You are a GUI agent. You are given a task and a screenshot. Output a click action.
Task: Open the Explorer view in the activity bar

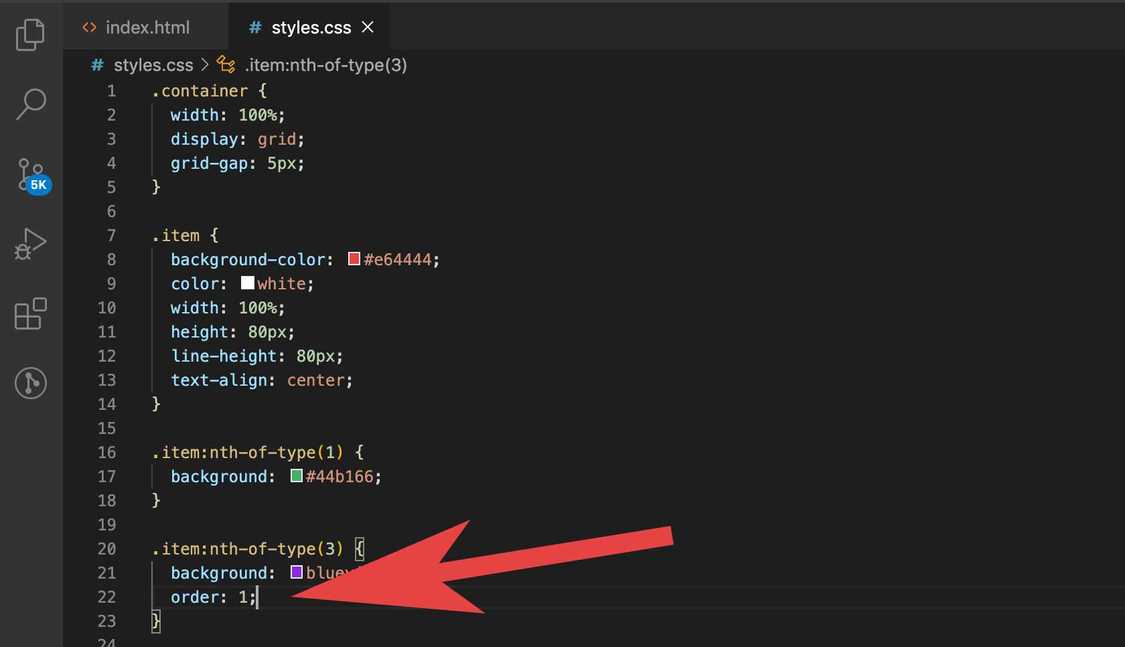click(30, 33)
